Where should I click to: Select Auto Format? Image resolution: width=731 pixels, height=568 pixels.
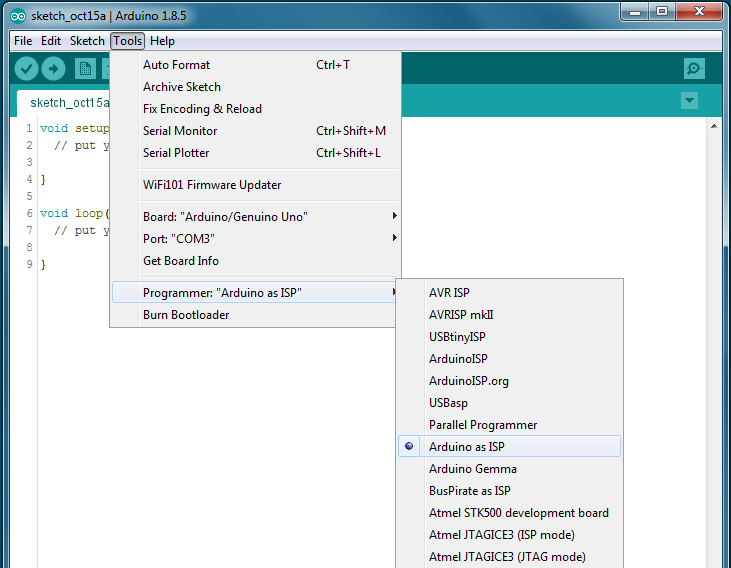(x=255, y=65)
